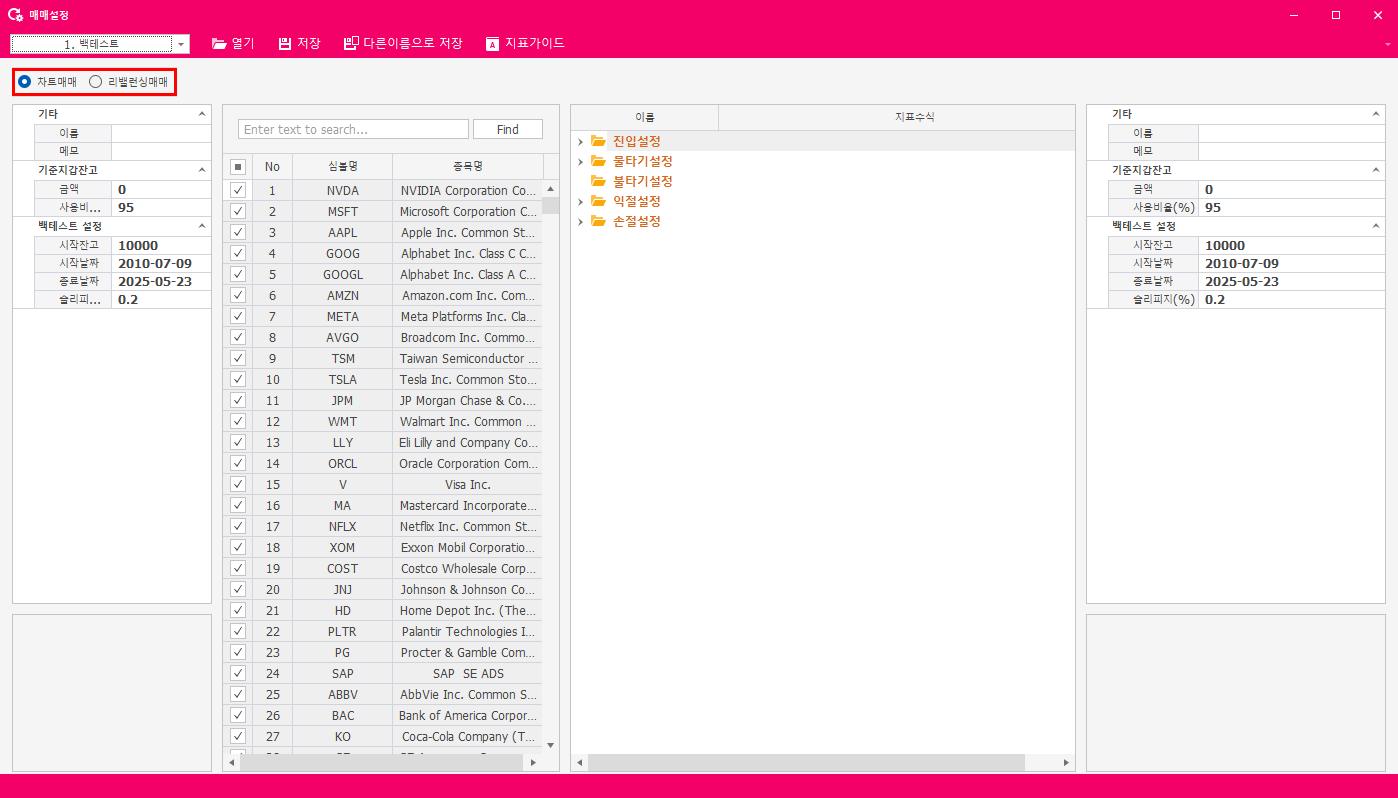
Task: Toggle the select-all checkbox in table header
Action: point(238,167)
